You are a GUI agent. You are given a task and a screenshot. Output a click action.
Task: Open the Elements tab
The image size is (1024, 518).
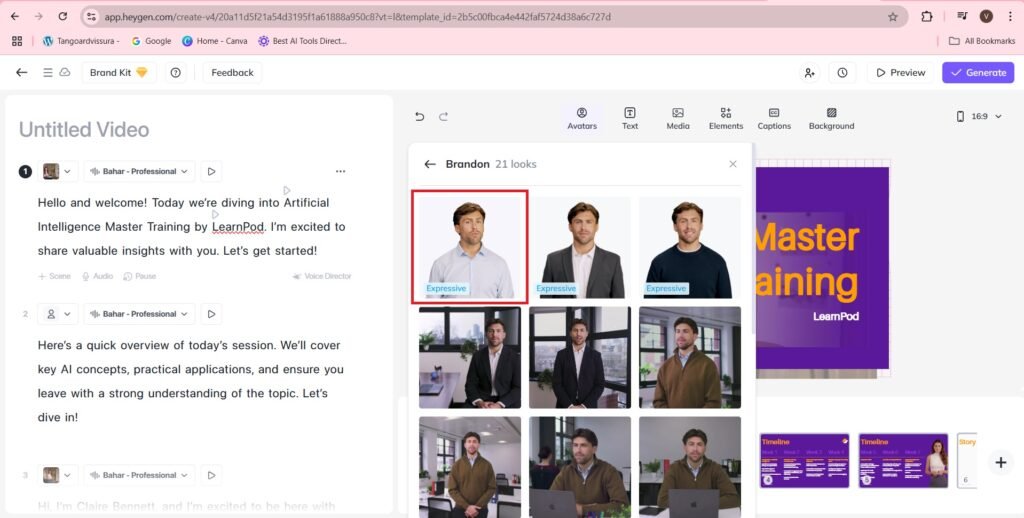click(x=726, y=118)
